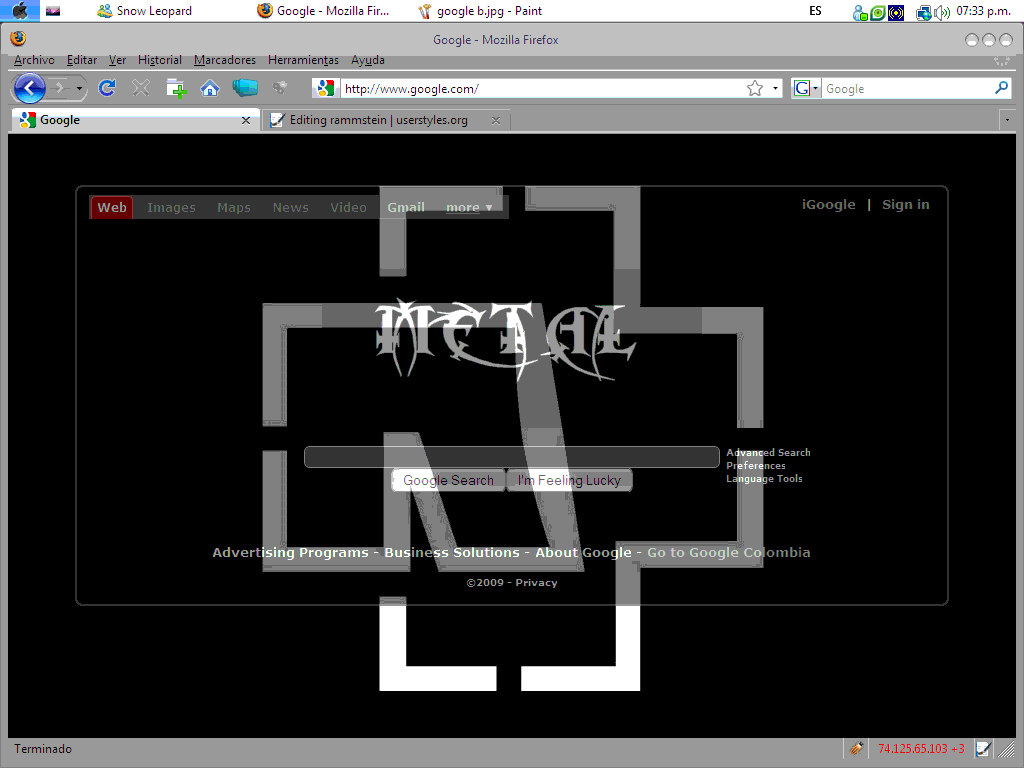
Task: Open the Archivo menu
Action: coord(34,60)
